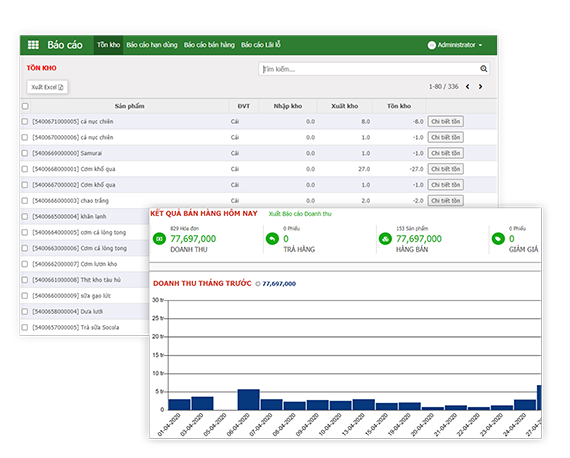Click the 06-04-2020 revenue bar
This screenshot has height=458, width=570.
249,399
